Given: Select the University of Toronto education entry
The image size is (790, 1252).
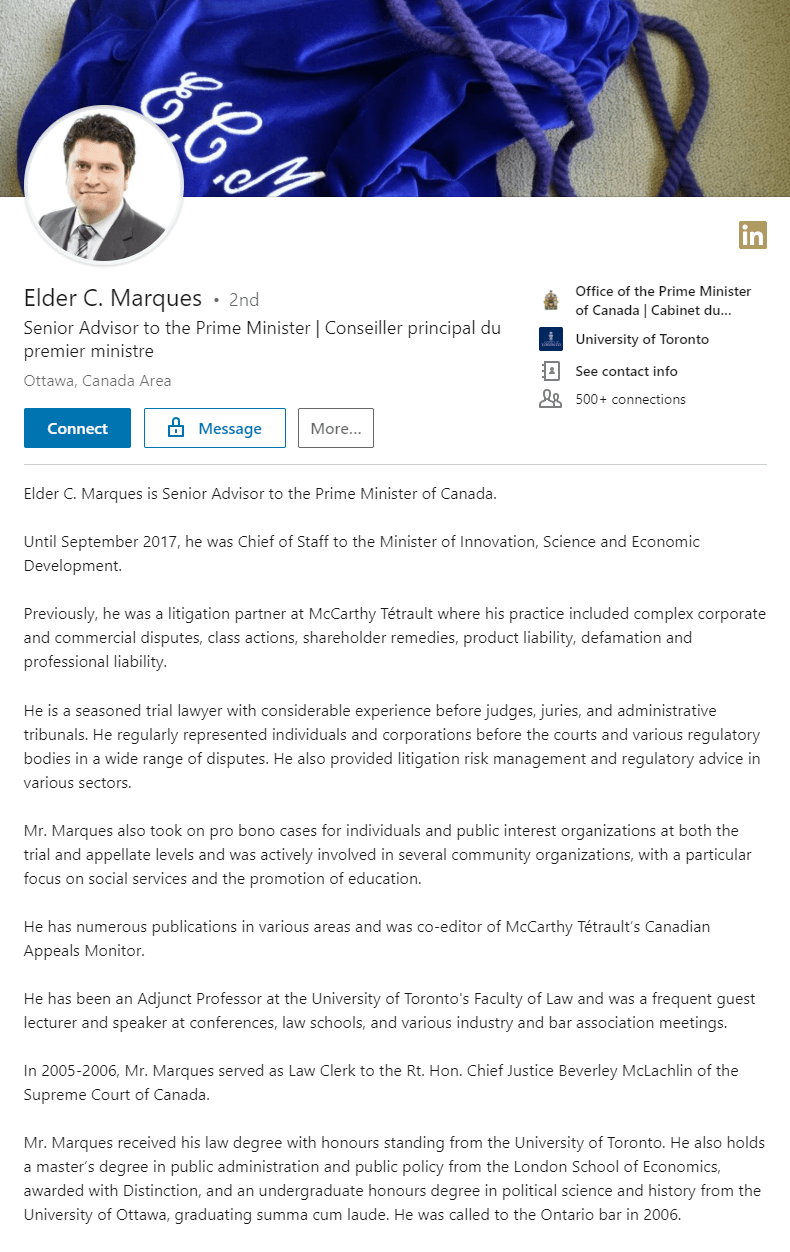Looking at the screenshot, I should [642, 339].
